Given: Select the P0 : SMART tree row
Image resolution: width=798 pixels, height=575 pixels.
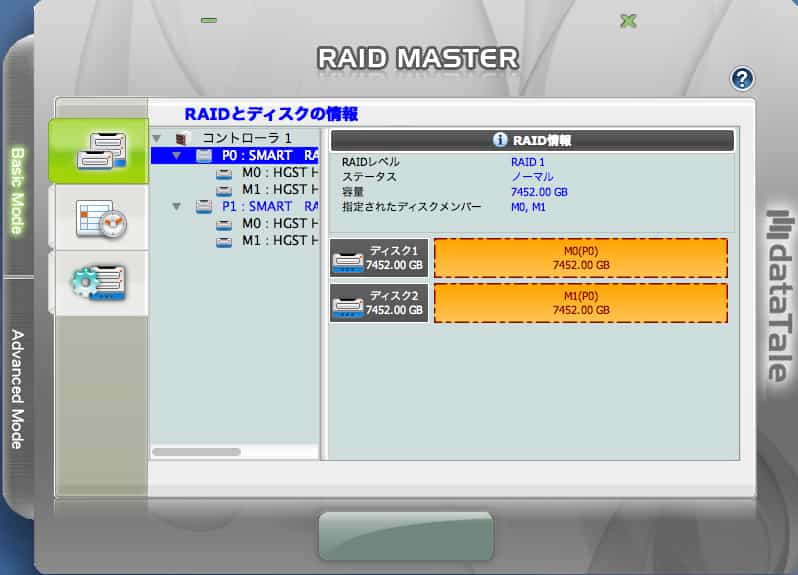Looking at the screenshot, I should pos(235,155).
